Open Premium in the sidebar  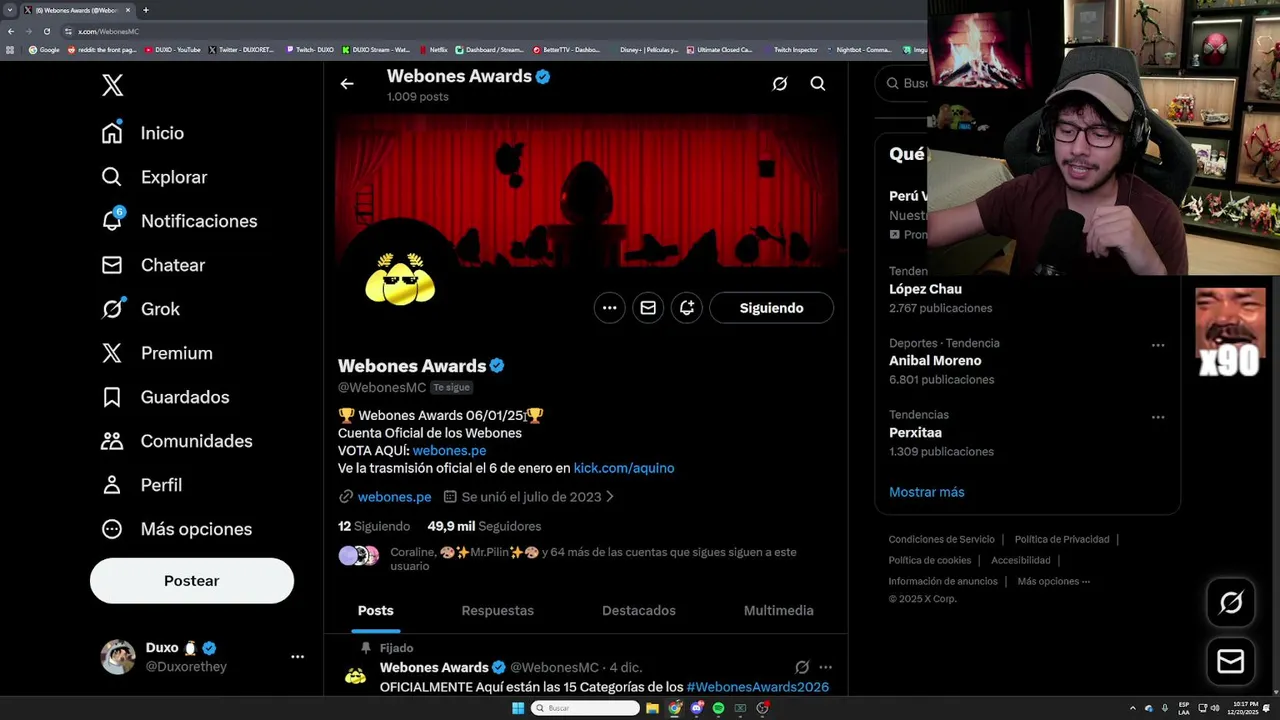pyautogui.click(x=157, y=353)
